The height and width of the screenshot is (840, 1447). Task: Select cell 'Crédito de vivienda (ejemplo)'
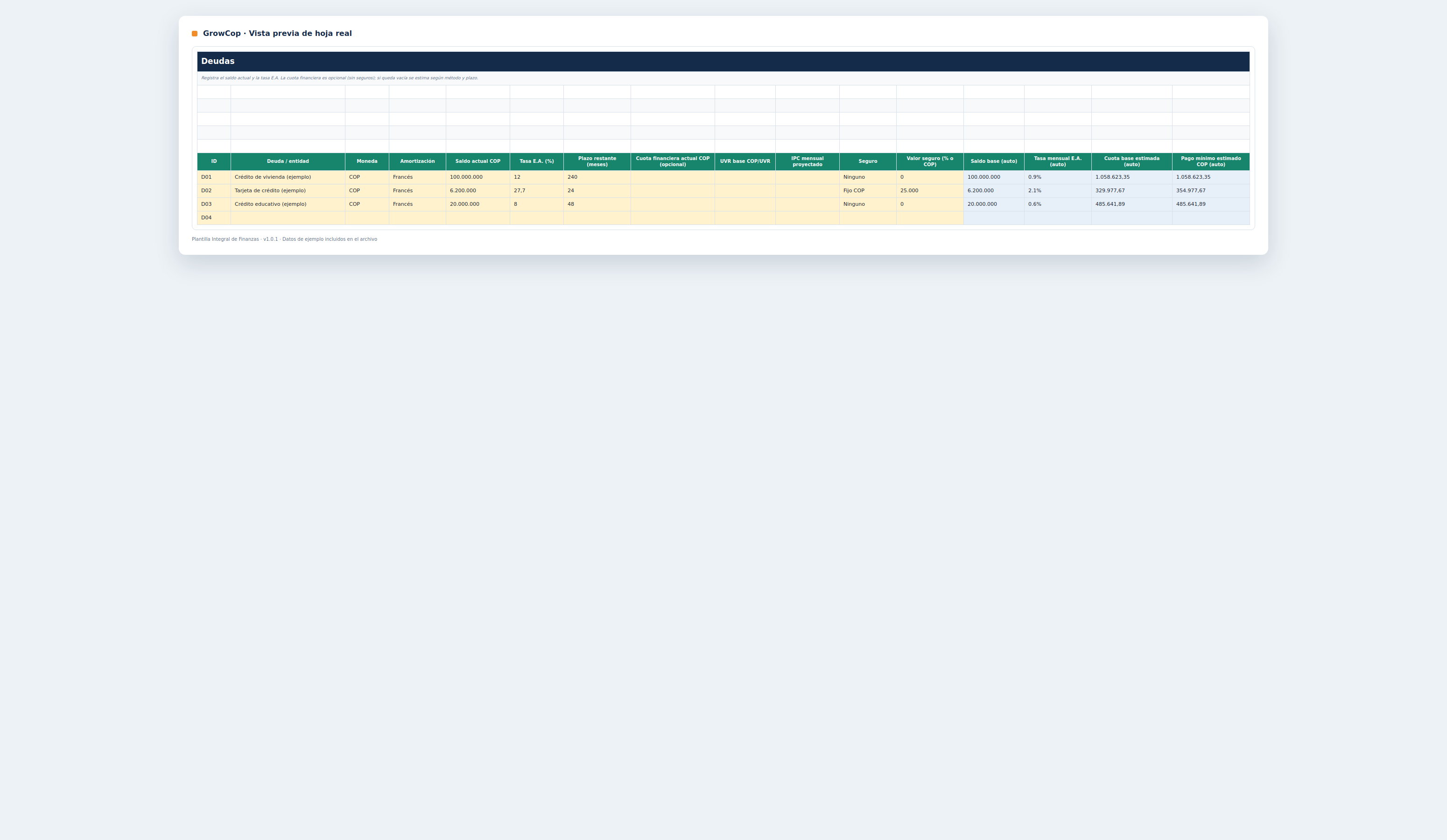pos(288,177)
